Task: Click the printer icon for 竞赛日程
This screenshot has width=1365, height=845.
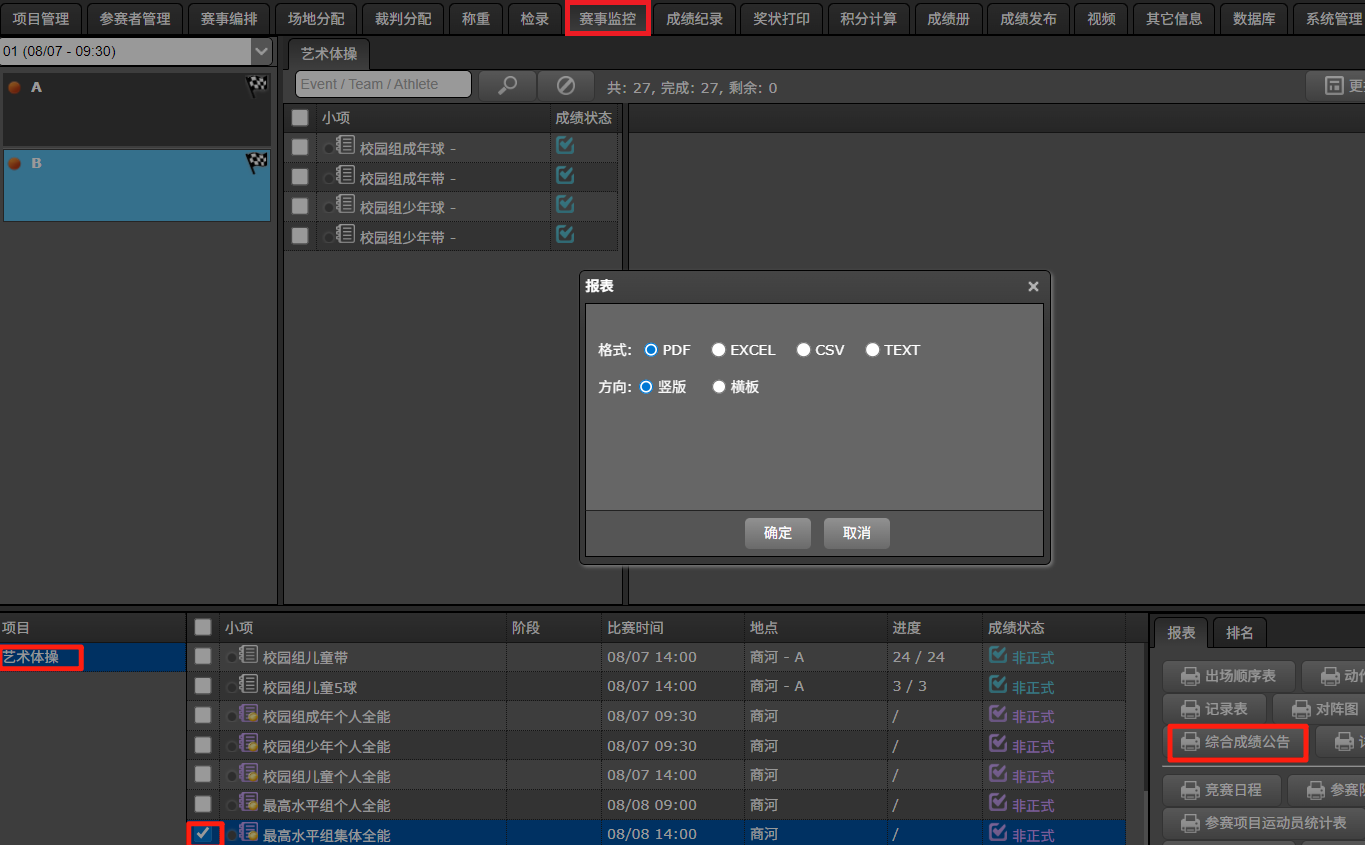Action: pyautogui.click(x=1190, y=790)
